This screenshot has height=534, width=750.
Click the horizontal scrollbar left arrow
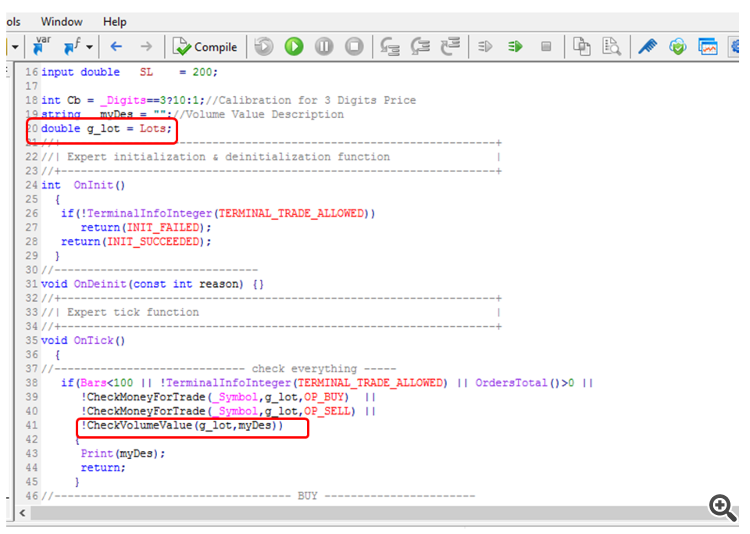click(22, 513)
